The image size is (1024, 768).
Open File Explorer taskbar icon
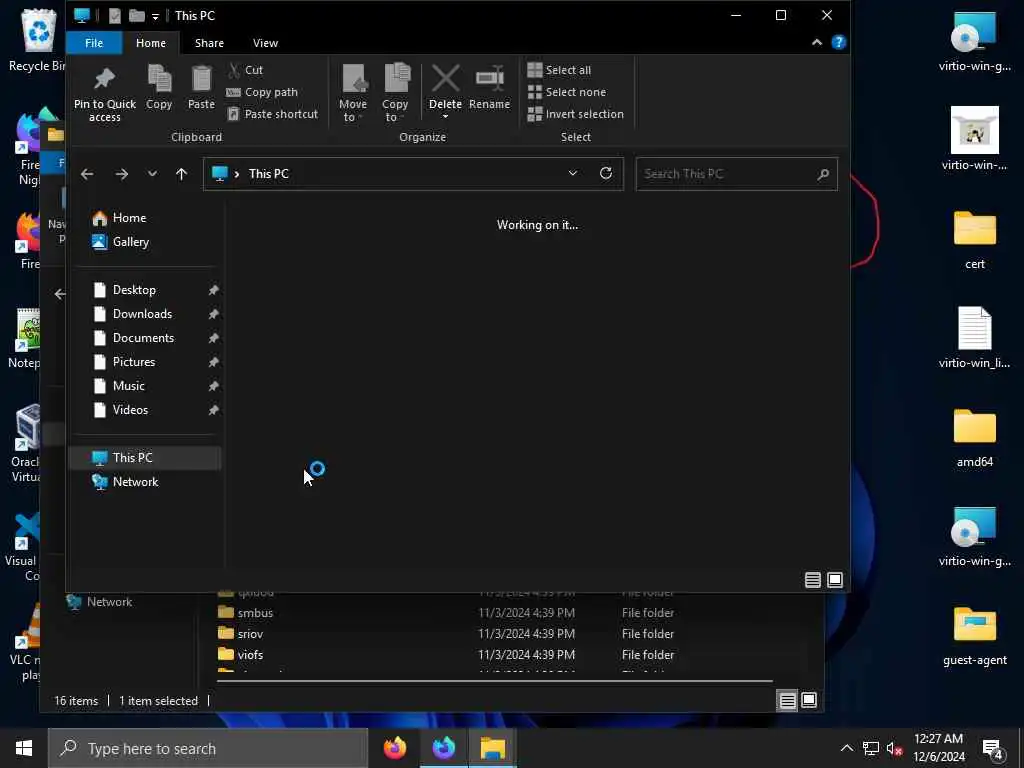(493, 748)
